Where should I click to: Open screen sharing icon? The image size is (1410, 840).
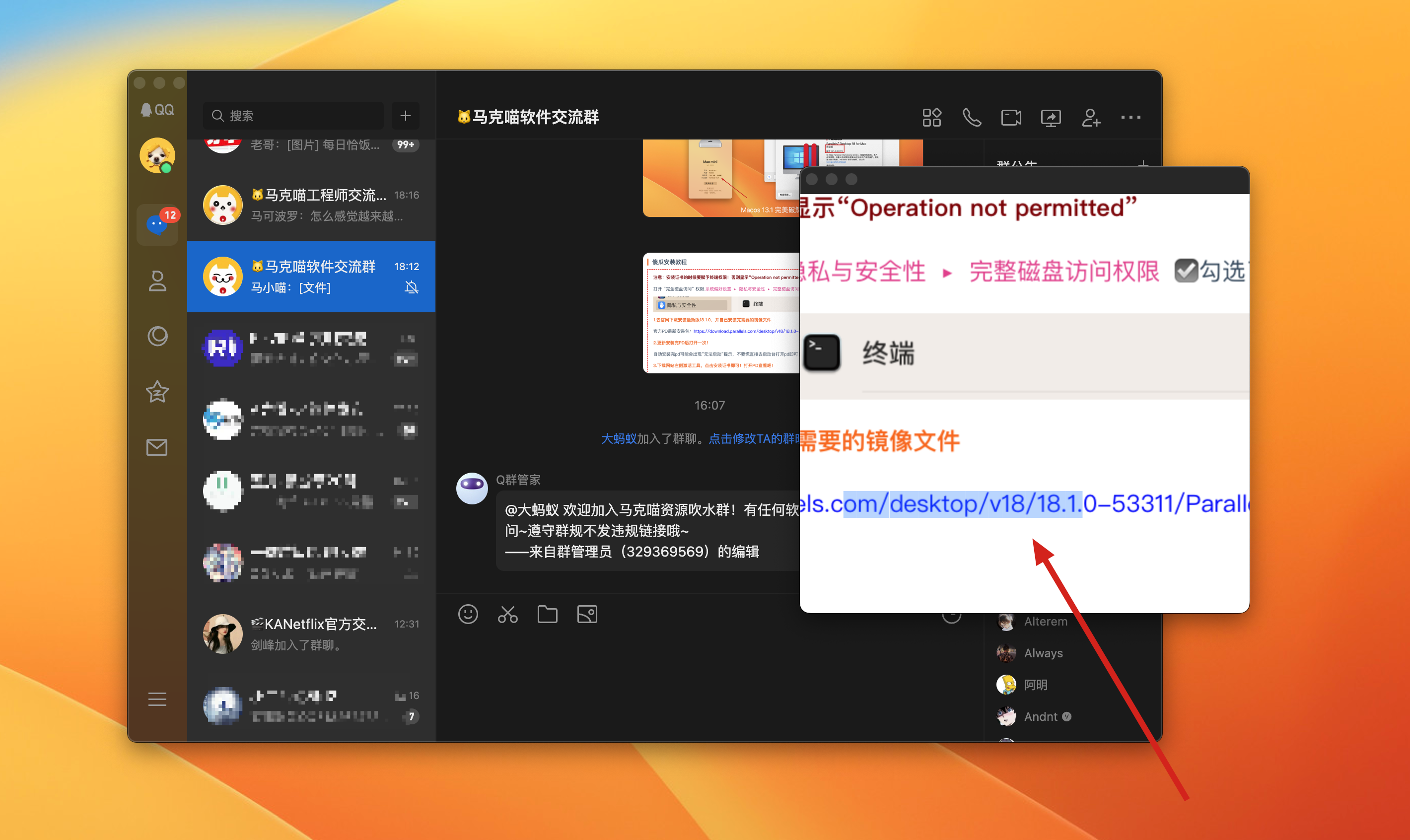pos(1051,118)
